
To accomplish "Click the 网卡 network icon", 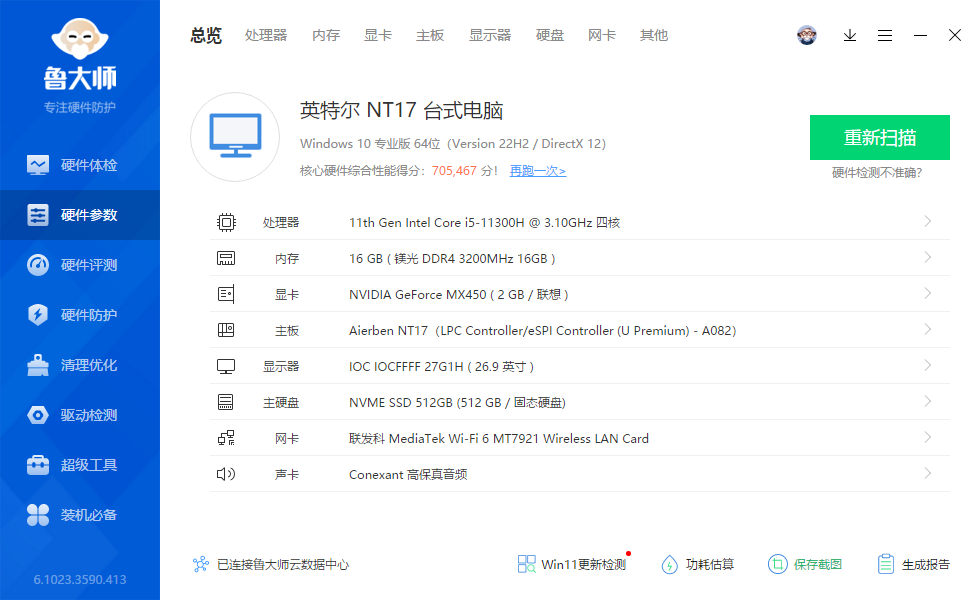I will tap(226, 438).
